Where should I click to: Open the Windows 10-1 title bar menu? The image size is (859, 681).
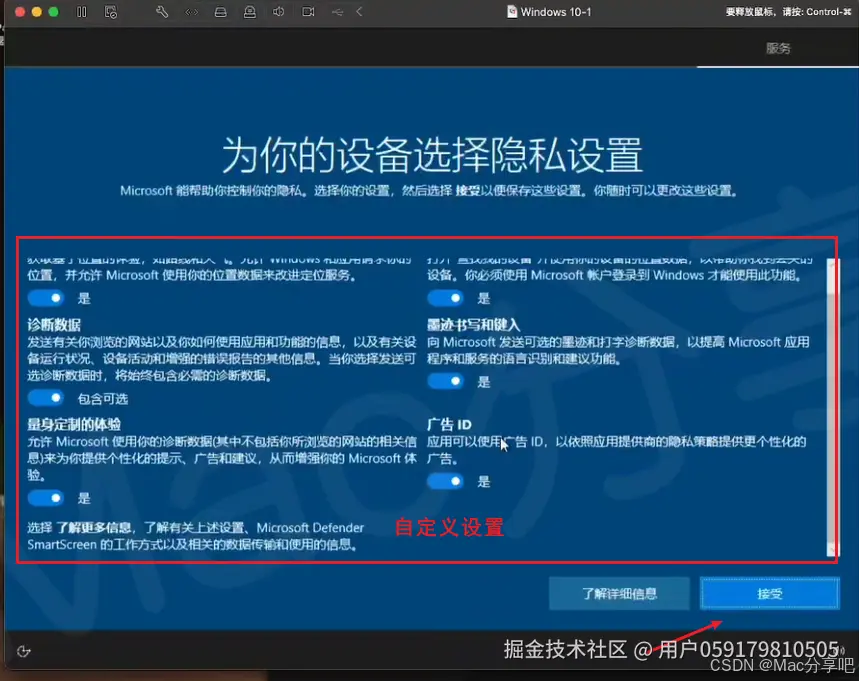tap(548, 12)
